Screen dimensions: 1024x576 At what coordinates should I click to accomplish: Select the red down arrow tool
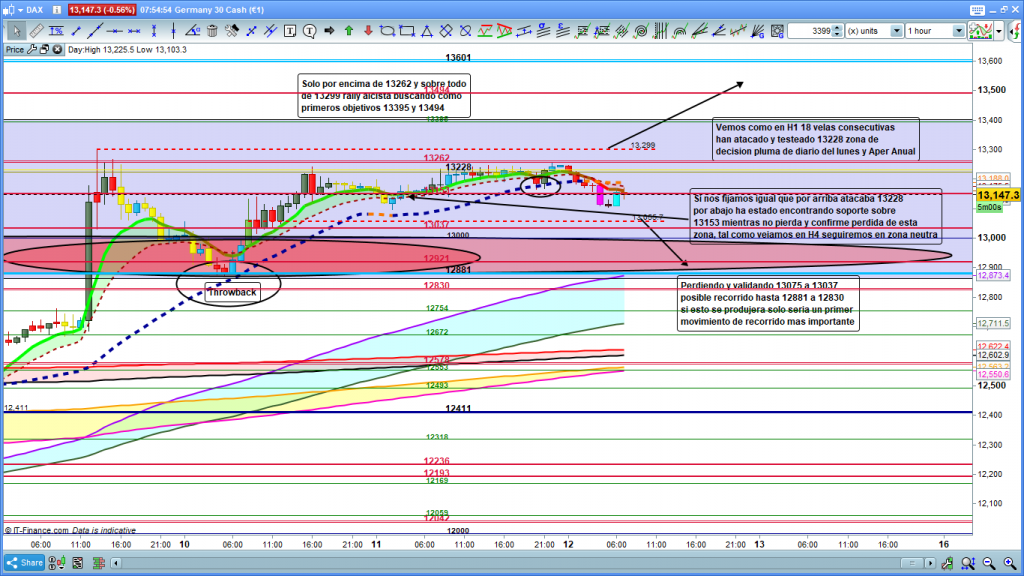tap(366, 31)
